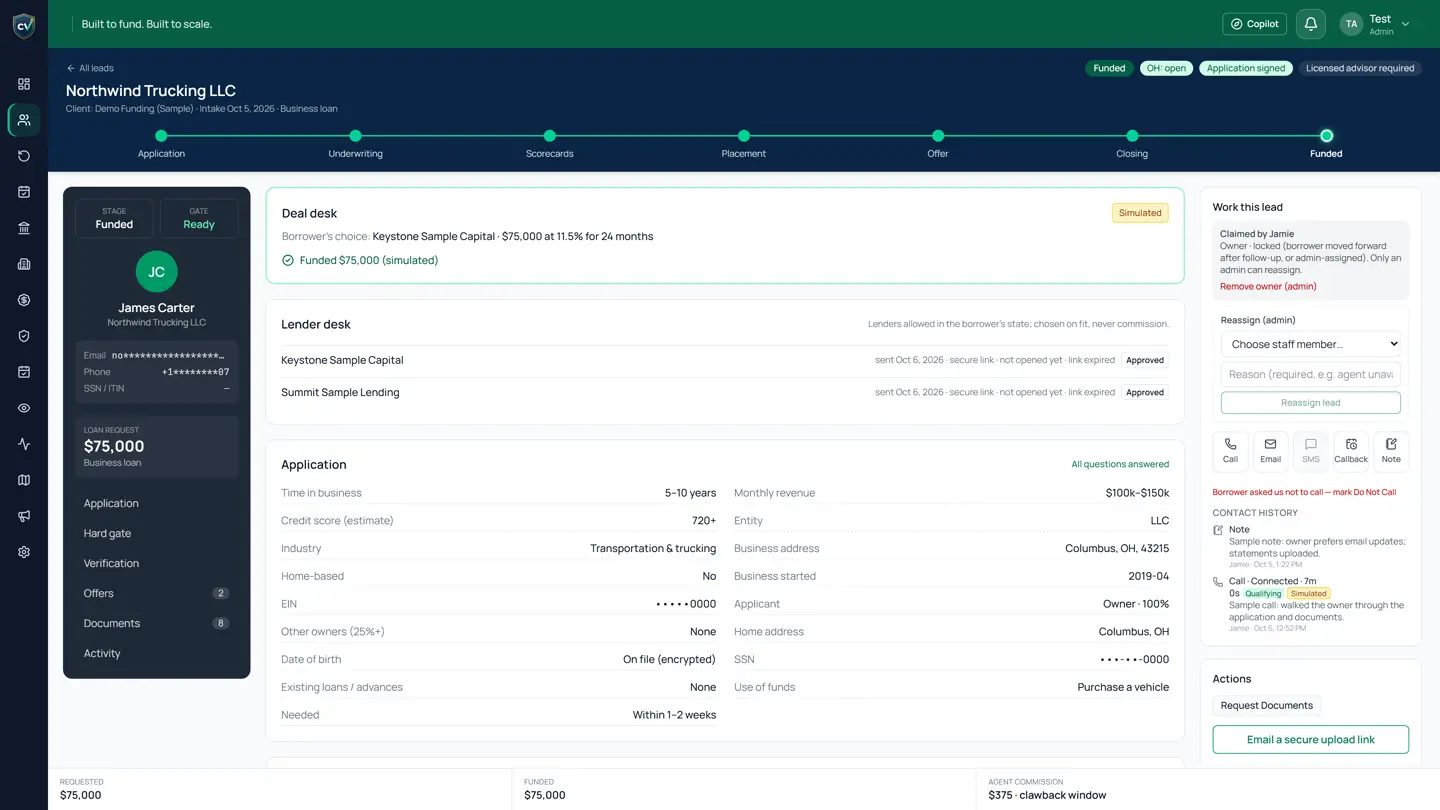This screenshot has width=1440, height=810.
Task: Click the Call action button
Action: click(x=1230, y=451)
